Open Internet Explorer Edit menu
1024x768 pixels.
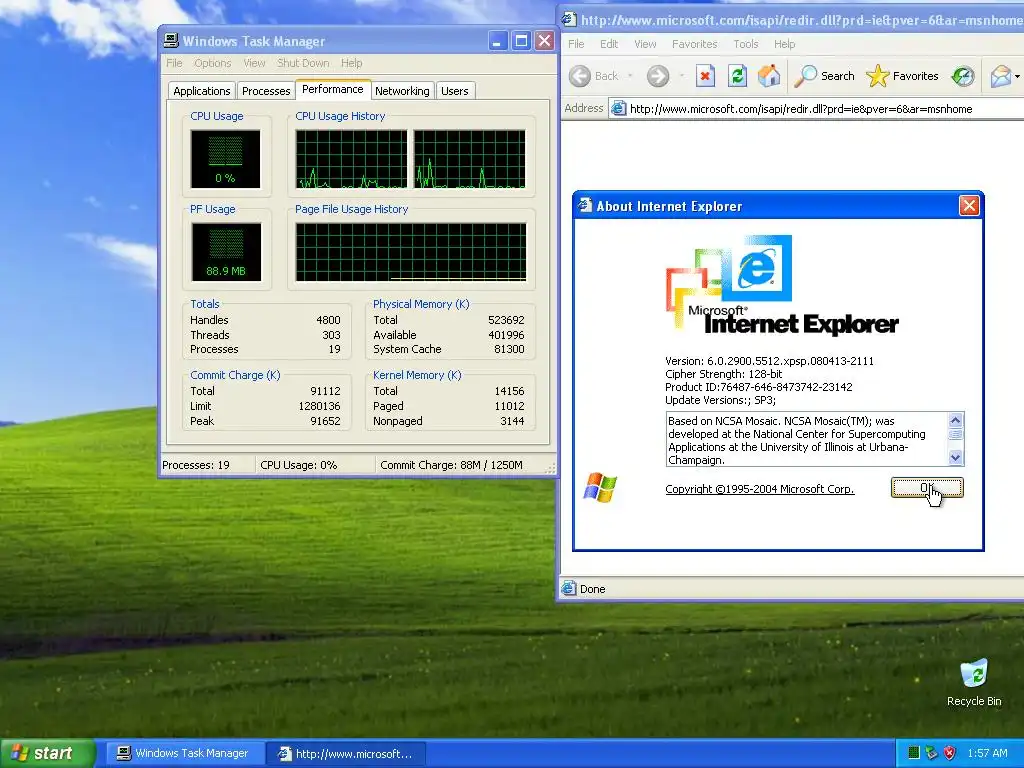609,44
